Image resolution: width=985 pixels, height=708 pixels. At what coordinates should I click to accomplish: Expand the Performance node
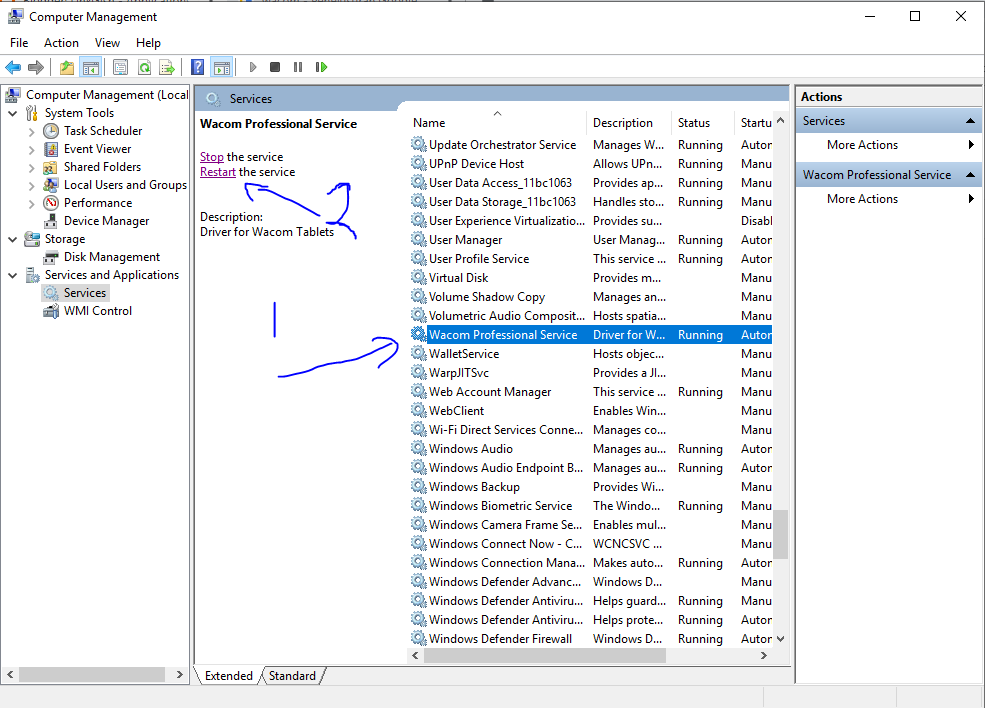pyautogui.click(x=31, y=204)
